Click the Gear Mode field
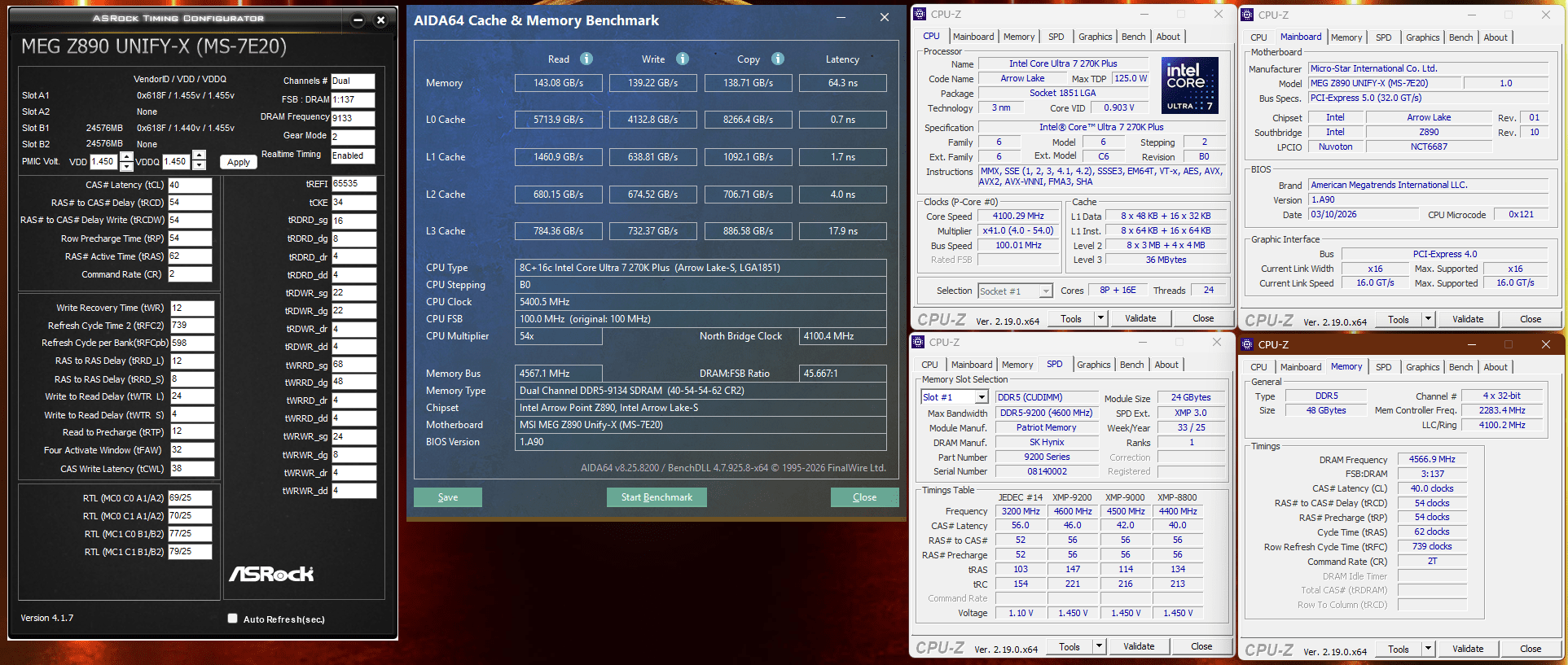This screenshot has width=1568, height=665. 353,136
